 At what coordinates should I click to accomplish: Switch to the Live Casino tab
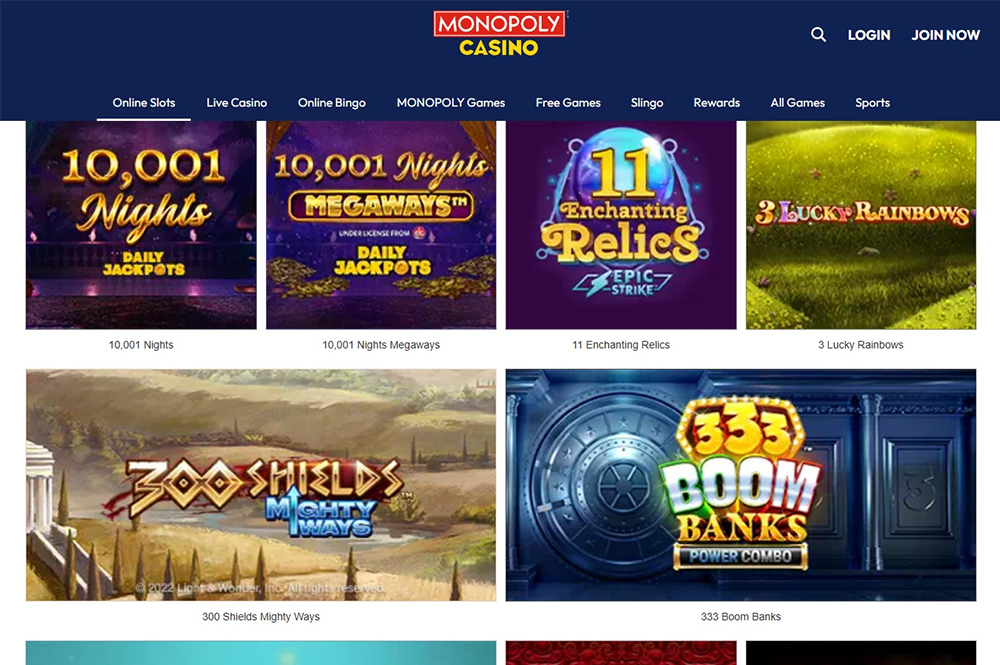[237, 103]
